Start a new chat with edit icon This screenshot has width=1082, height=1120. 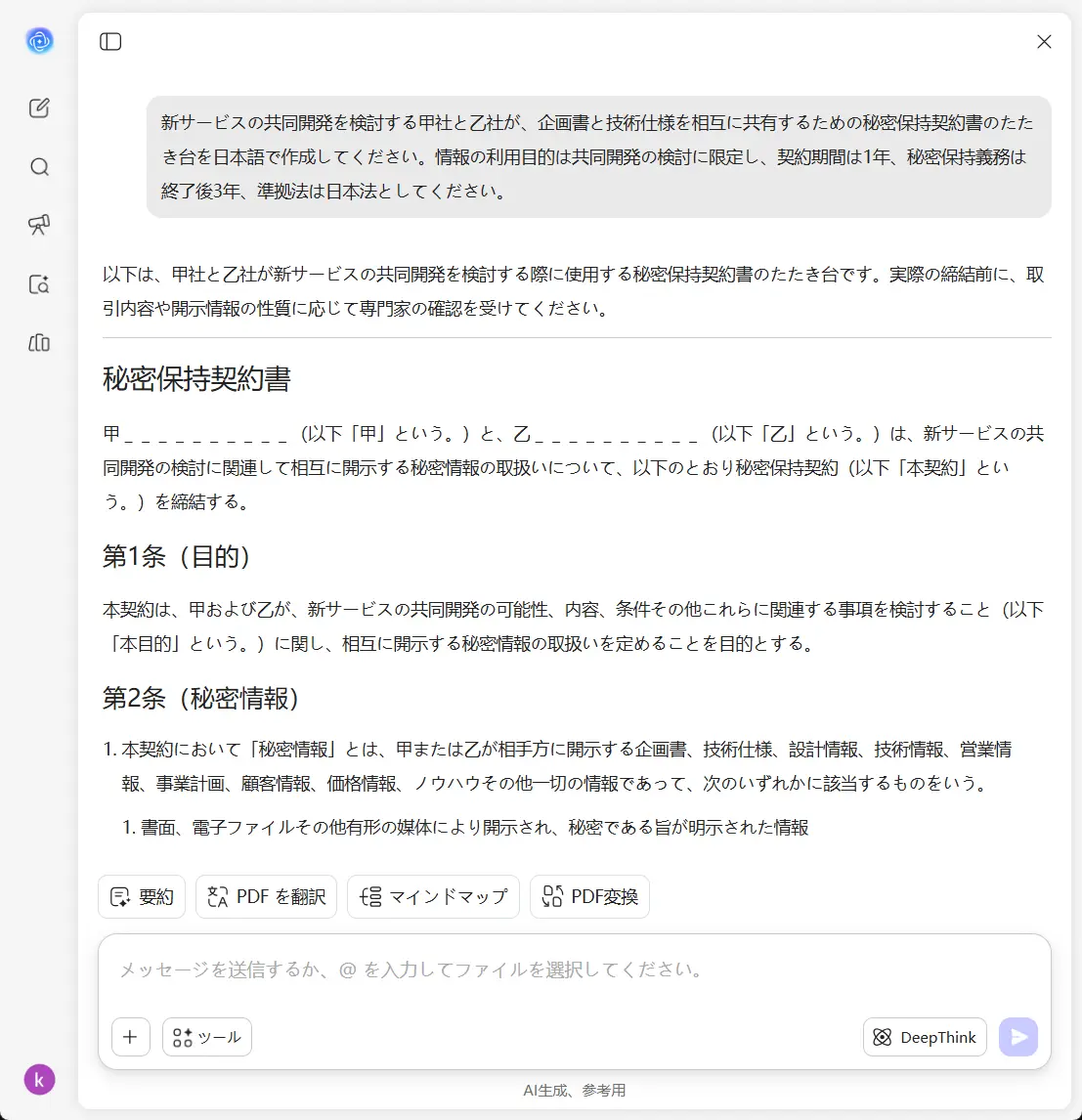pos(39,108)
